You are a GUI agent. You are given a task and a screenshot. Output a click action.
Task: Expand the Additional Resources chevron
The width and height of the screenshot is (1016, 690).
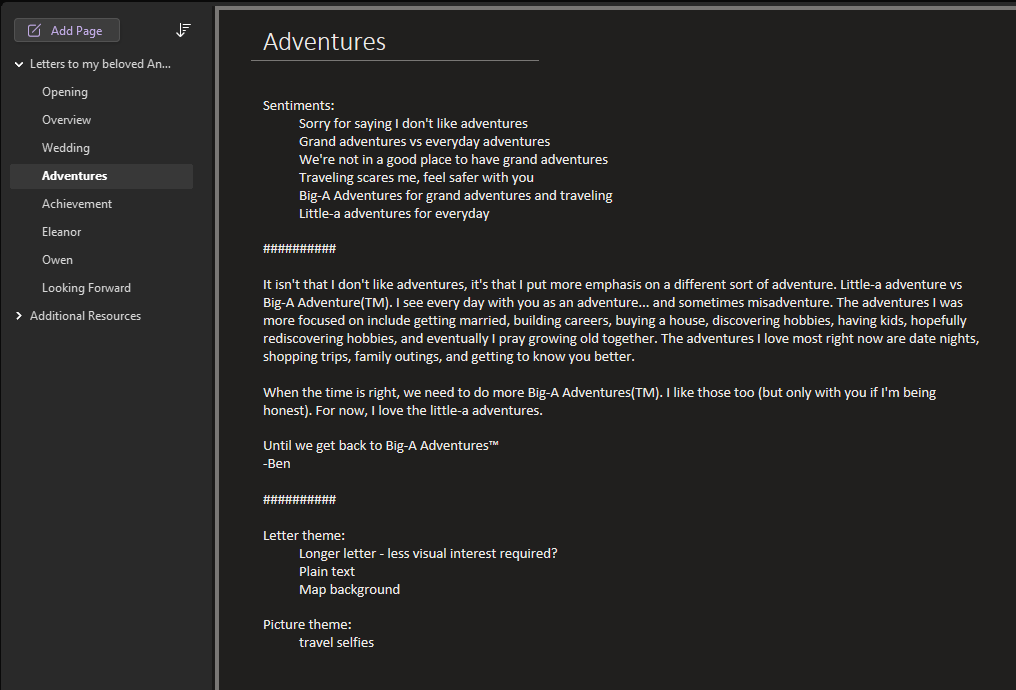pos(19,316)
